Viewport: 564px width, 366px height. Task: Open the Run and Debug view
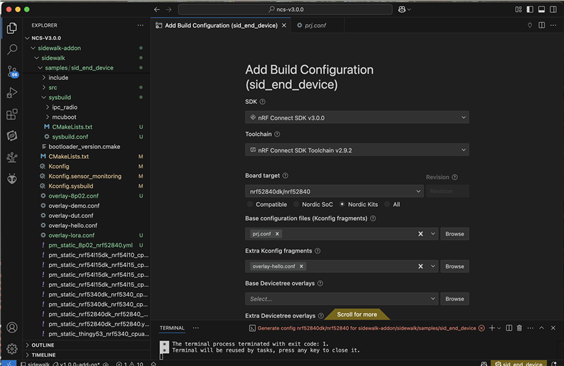12,93
